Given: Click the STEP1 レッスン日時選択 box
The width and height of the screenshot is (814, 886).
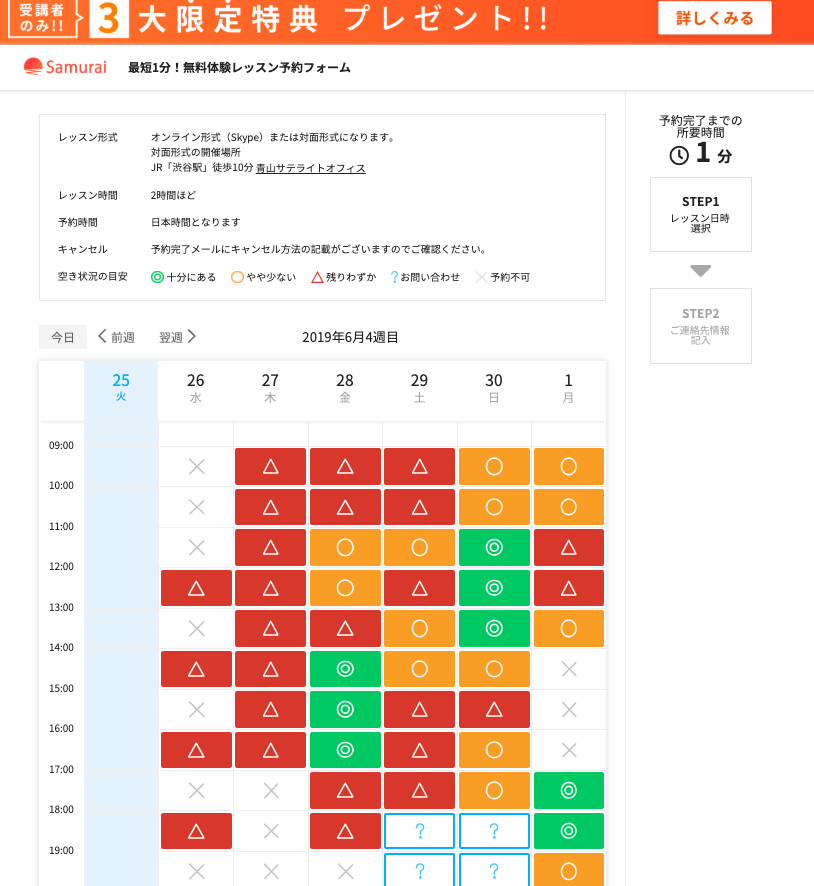Looking at the screenshot, I should pyautogui.click(x=700, y=214).
